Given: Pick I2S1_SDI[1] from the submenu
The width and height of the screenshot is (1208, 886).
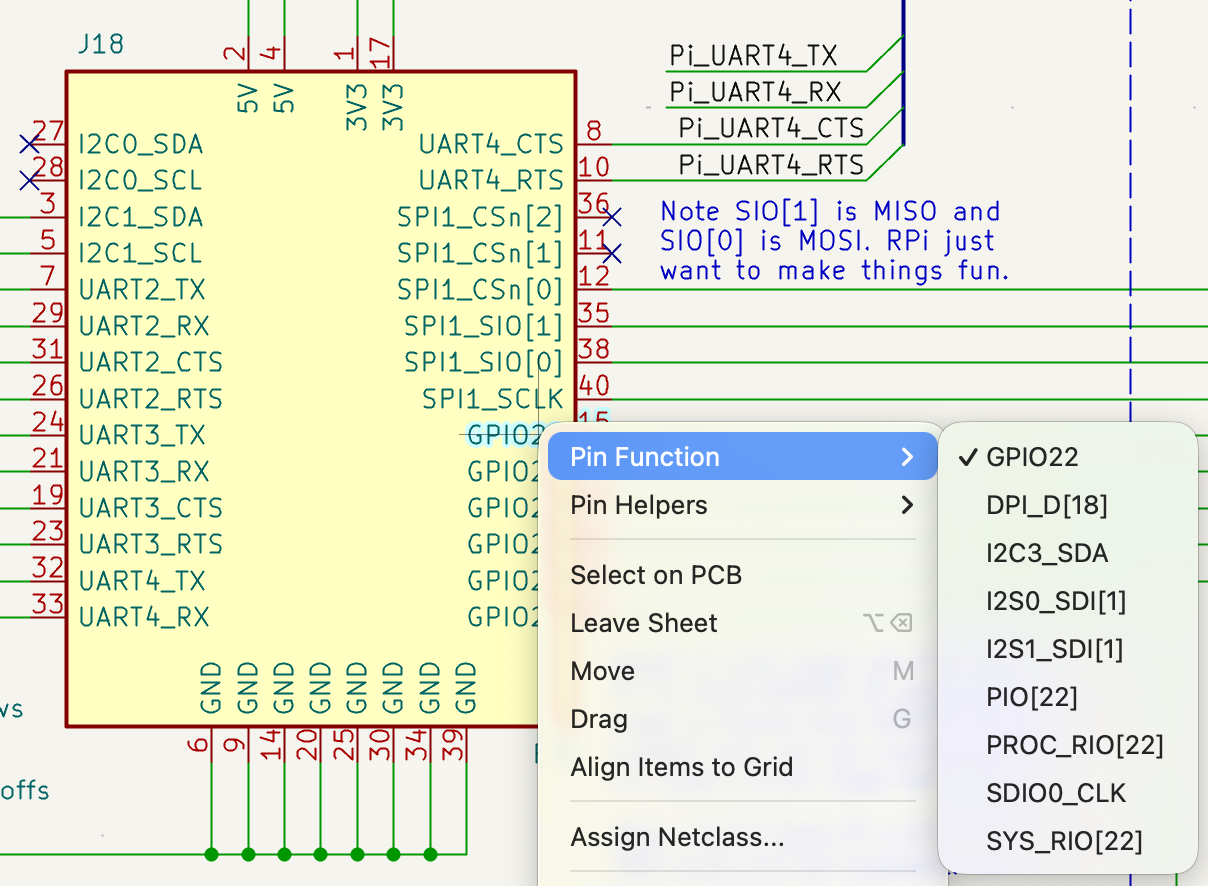Looking at the screenshot, I should 1054,649.
